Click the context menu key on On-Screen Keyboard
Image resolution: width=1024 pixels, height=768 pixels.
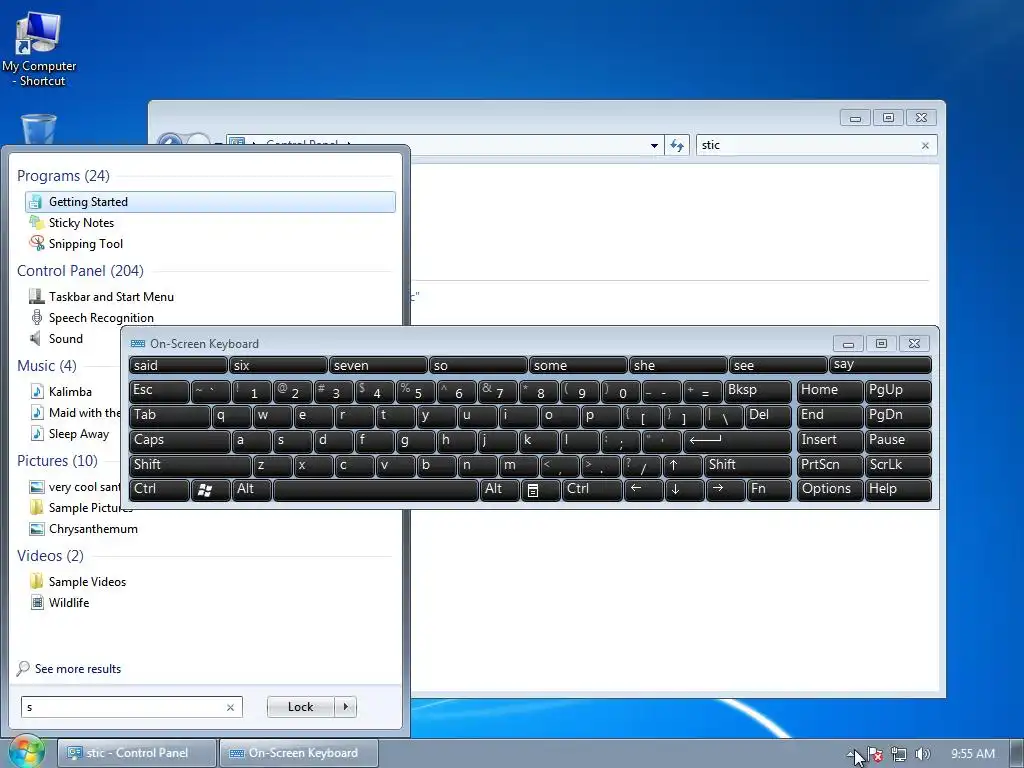tap(540, 490)
